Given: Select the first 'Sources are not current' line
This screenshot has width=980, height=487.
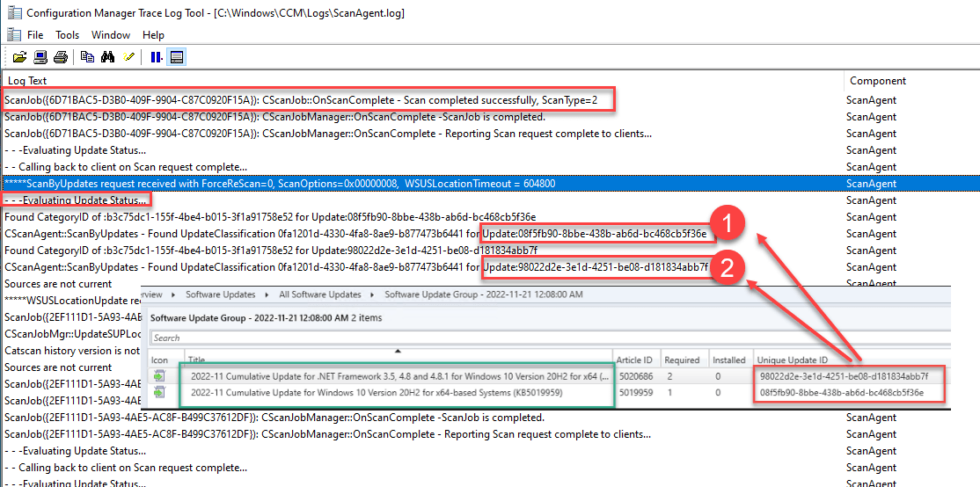Looking at the screenshot, I should pyautogui.click(x=58, y=284).
